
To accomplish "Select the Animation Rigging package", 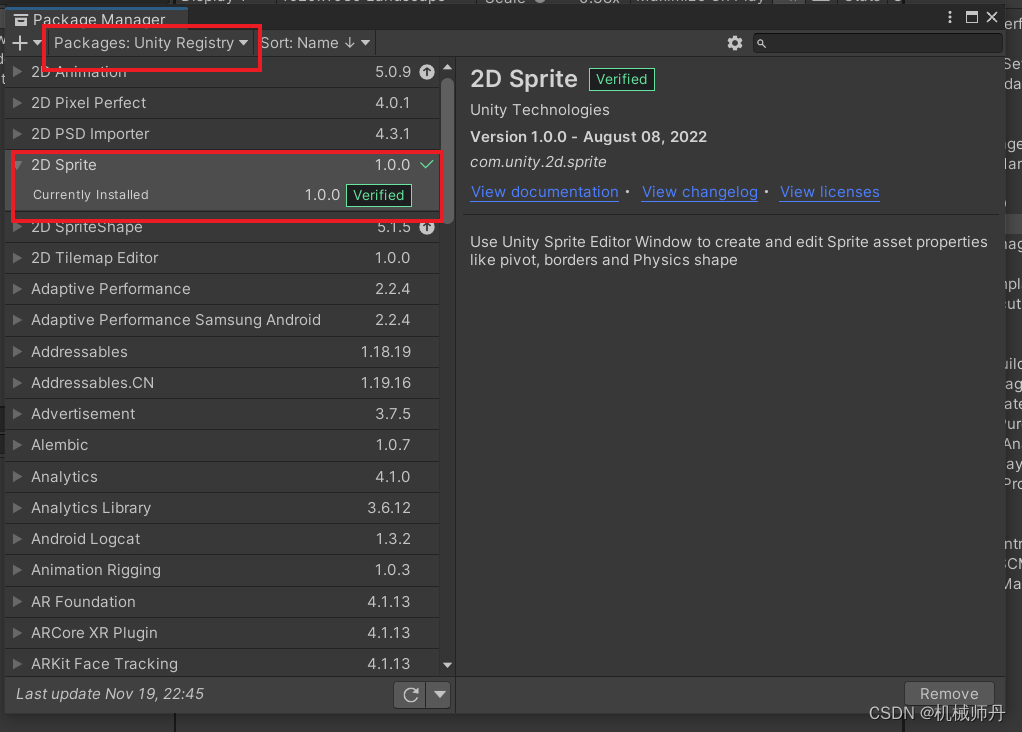I will tap(222, 570).
